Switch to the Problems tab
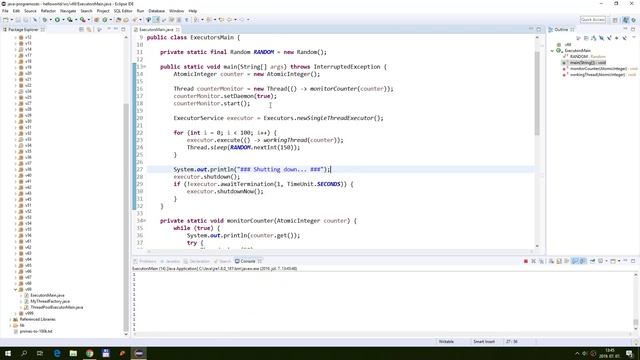 point(145,261)
